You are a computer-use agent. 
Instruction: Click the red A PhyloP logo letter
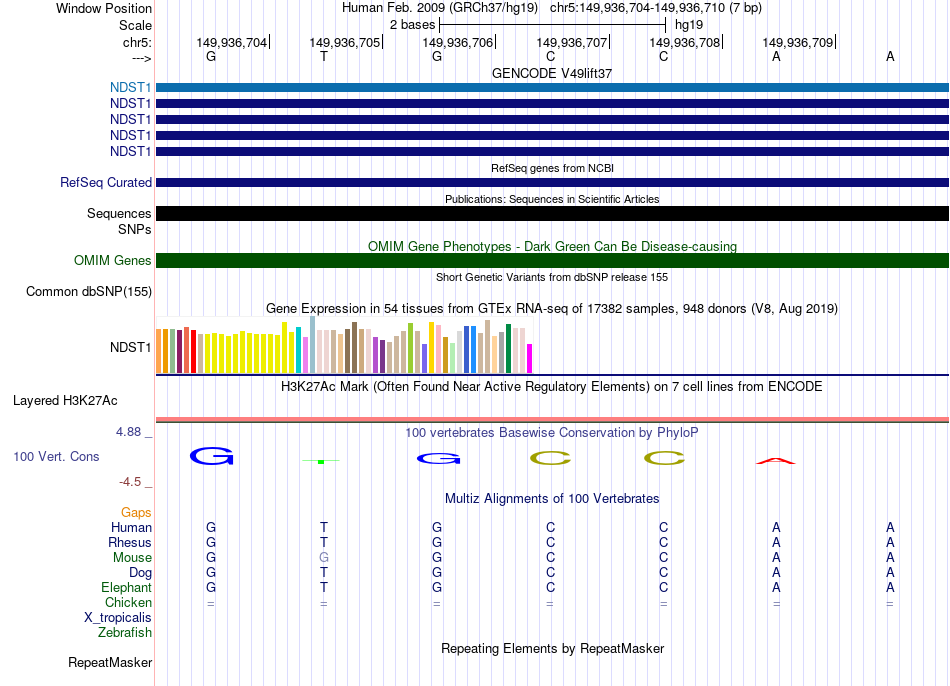click(x=776, y=461)
